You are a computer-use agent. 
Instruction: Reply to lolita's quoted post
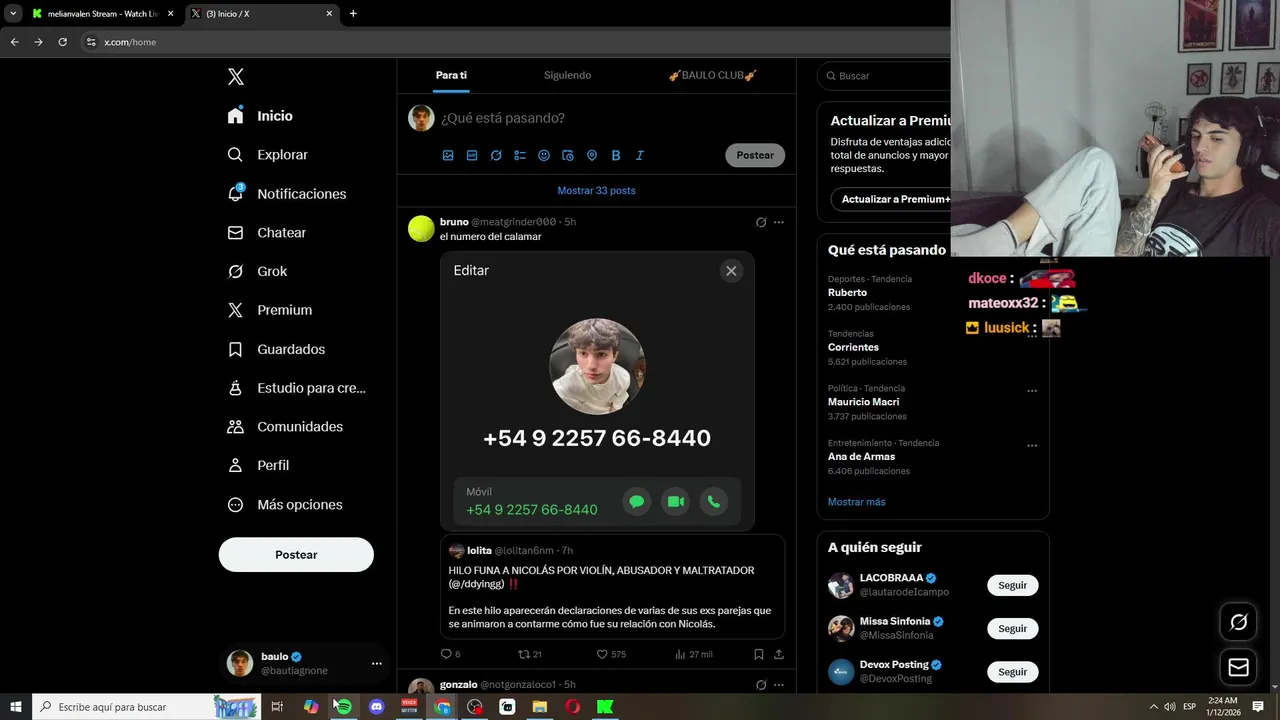click(446, 654)
